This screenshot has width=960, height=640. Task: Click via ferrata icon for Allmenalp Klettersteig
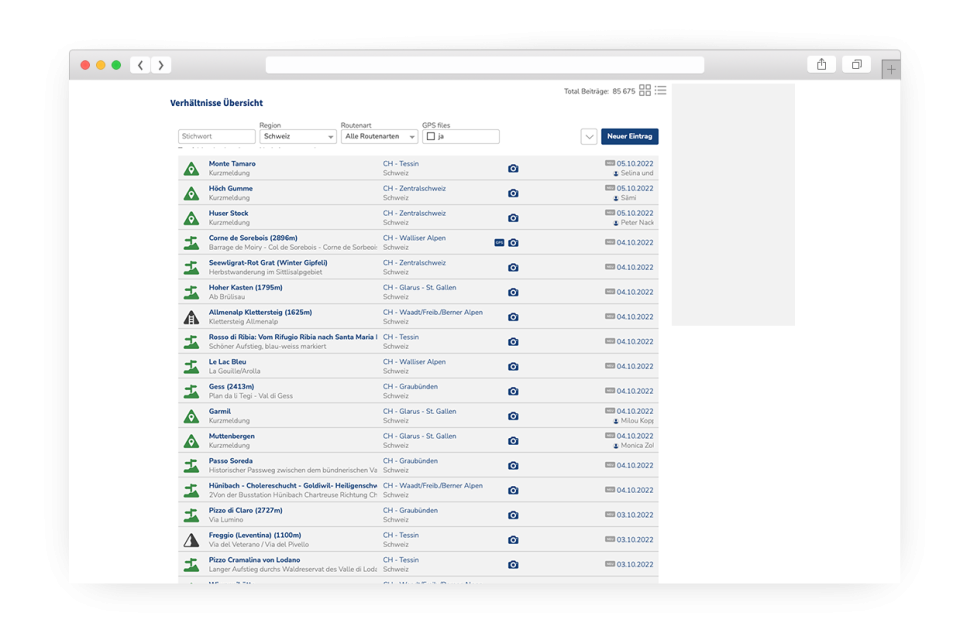point(191,317)
